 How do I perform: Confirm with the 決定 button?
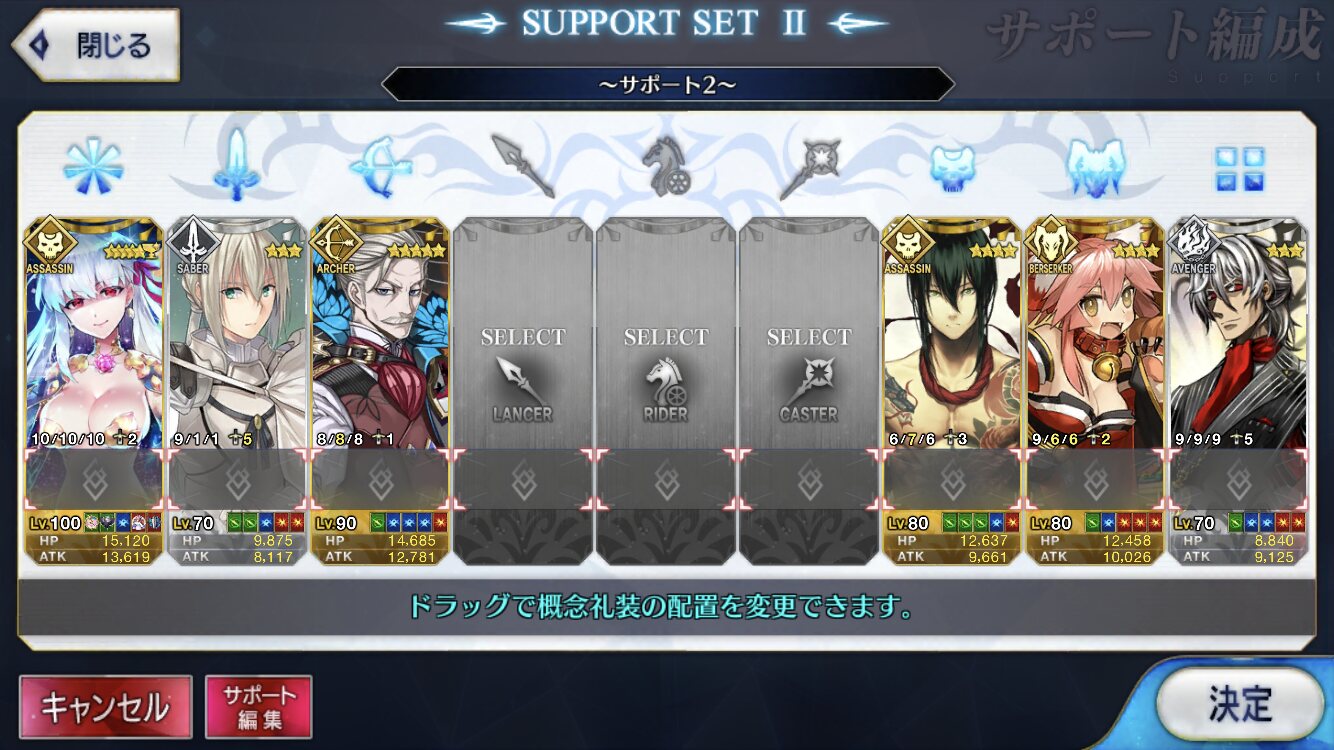pyautogui.click(x=1240, y=704)
